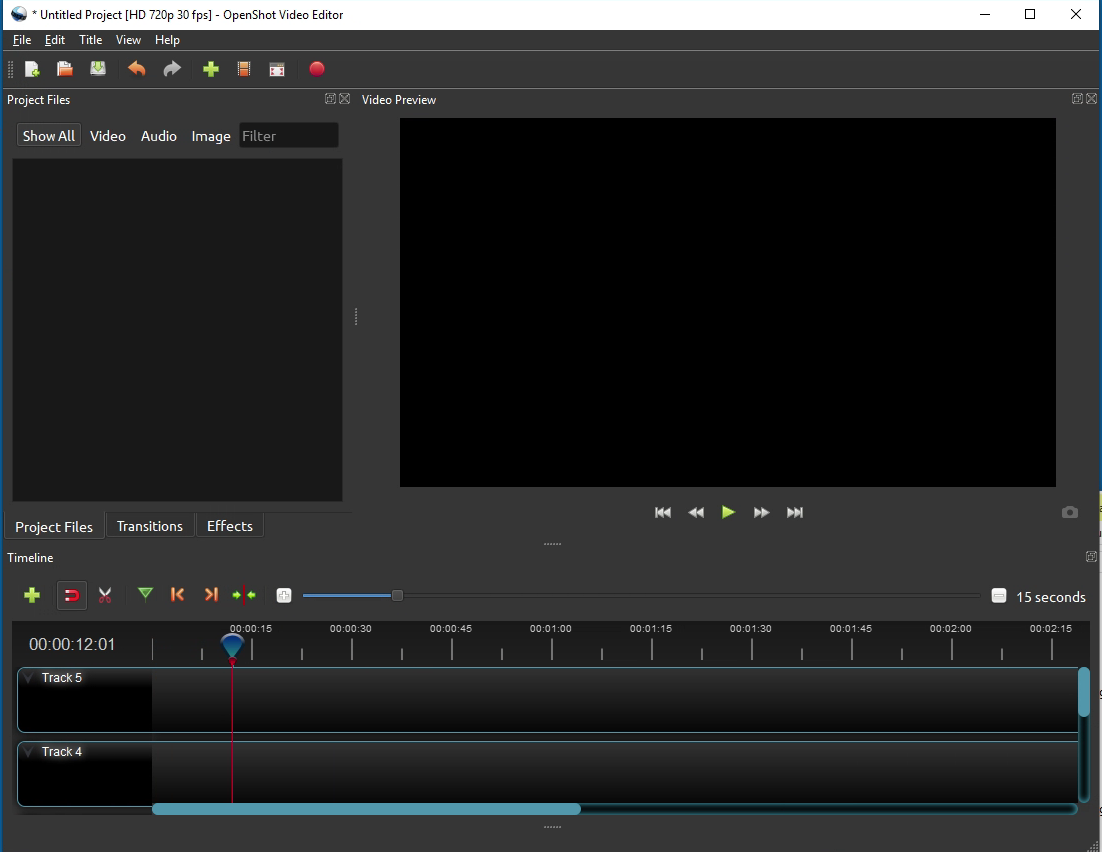Toggle the timeline snapping magnet

pos(72,595)
